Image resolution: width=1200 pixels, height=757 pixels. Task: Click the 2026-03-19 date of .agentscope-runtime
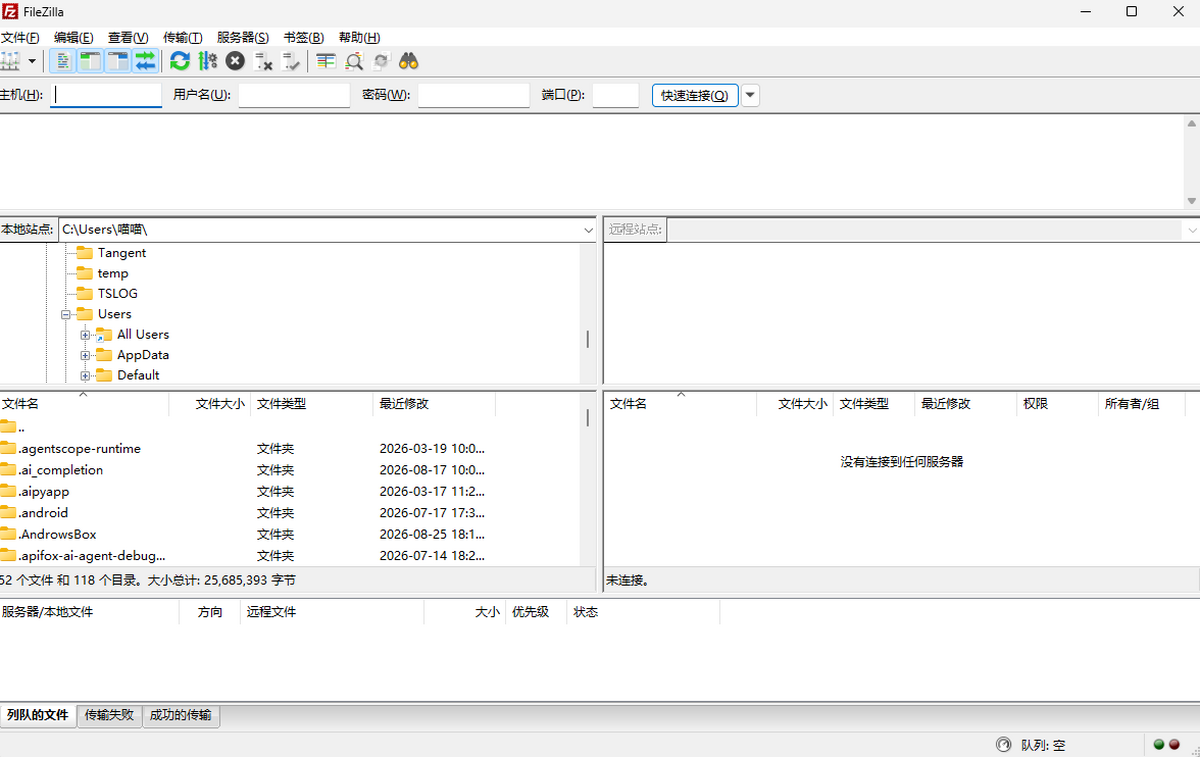(x=432, y=449)
